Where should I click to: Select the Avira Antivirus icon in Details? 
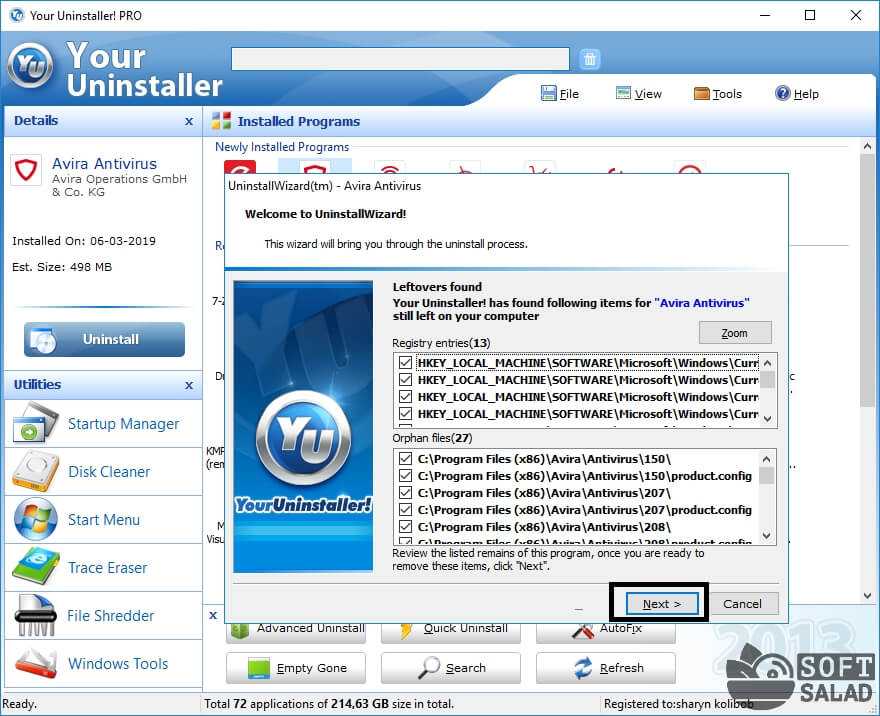click(26, 169)
